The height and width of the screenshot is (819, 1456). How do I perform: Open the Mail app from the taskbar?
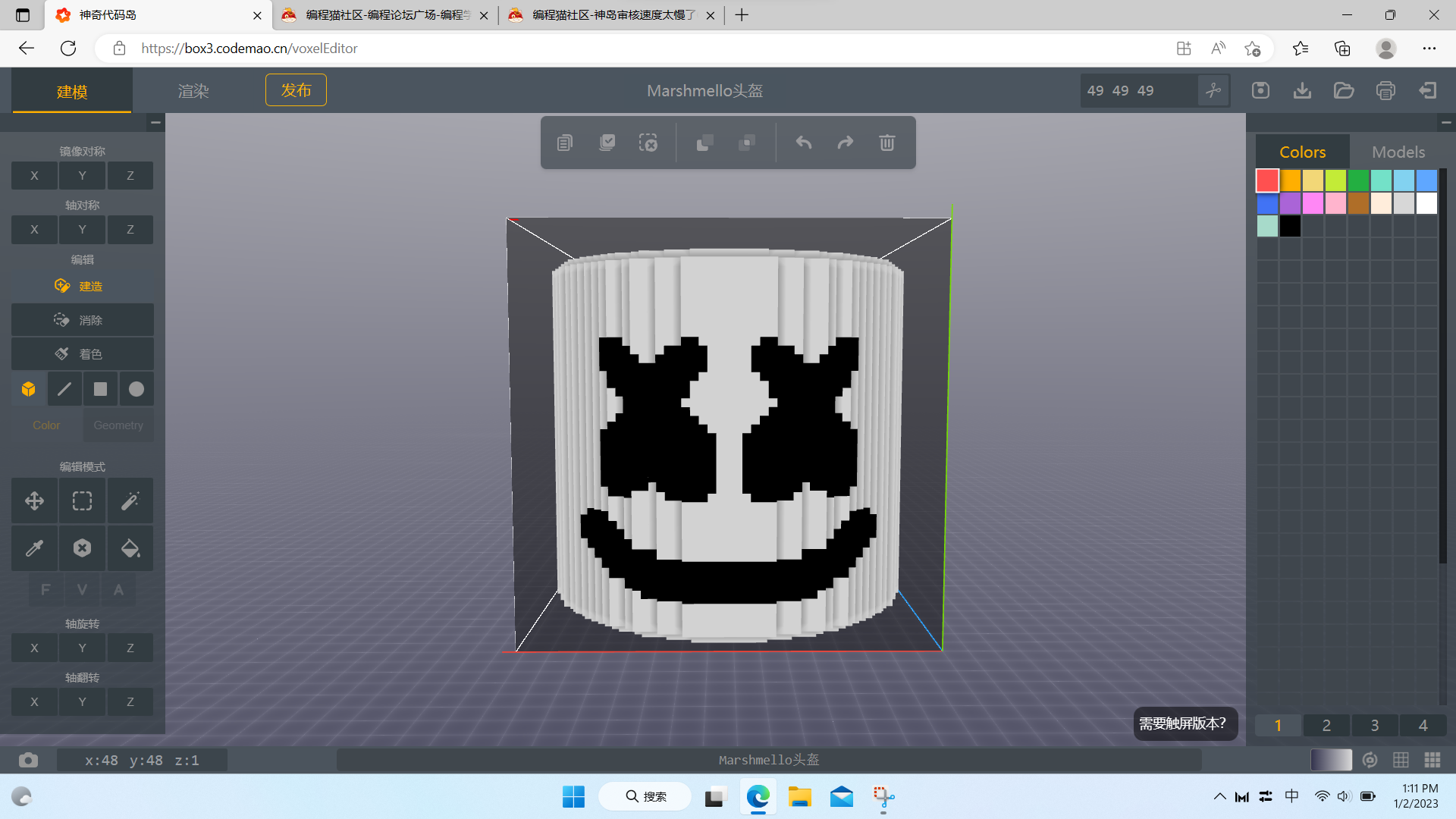(x=841, y=796)
